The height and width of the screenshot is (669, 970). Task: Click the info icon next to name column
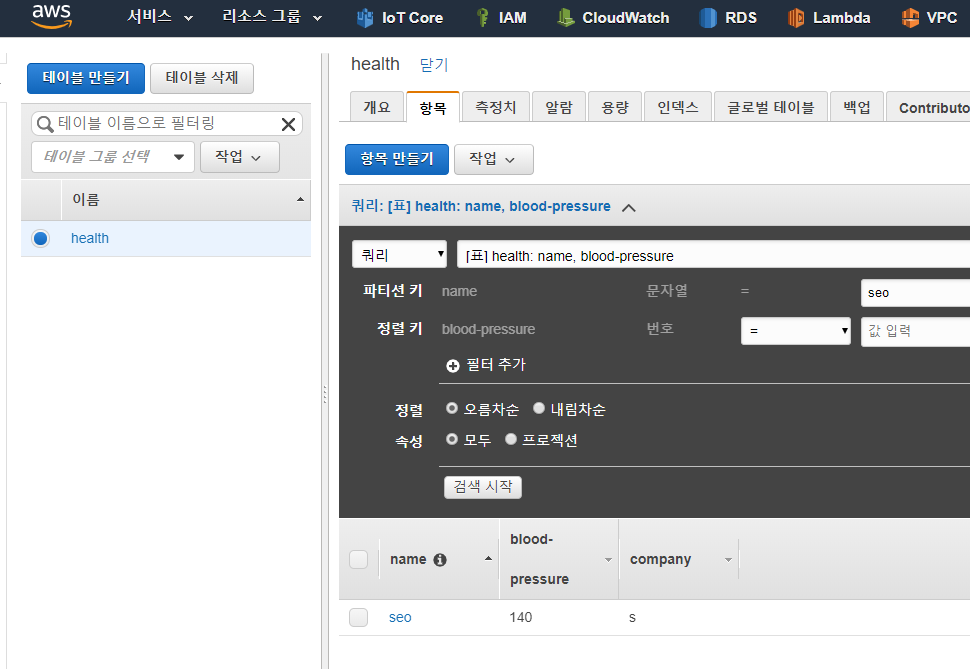pyautogui.click(x=440, y=560)
